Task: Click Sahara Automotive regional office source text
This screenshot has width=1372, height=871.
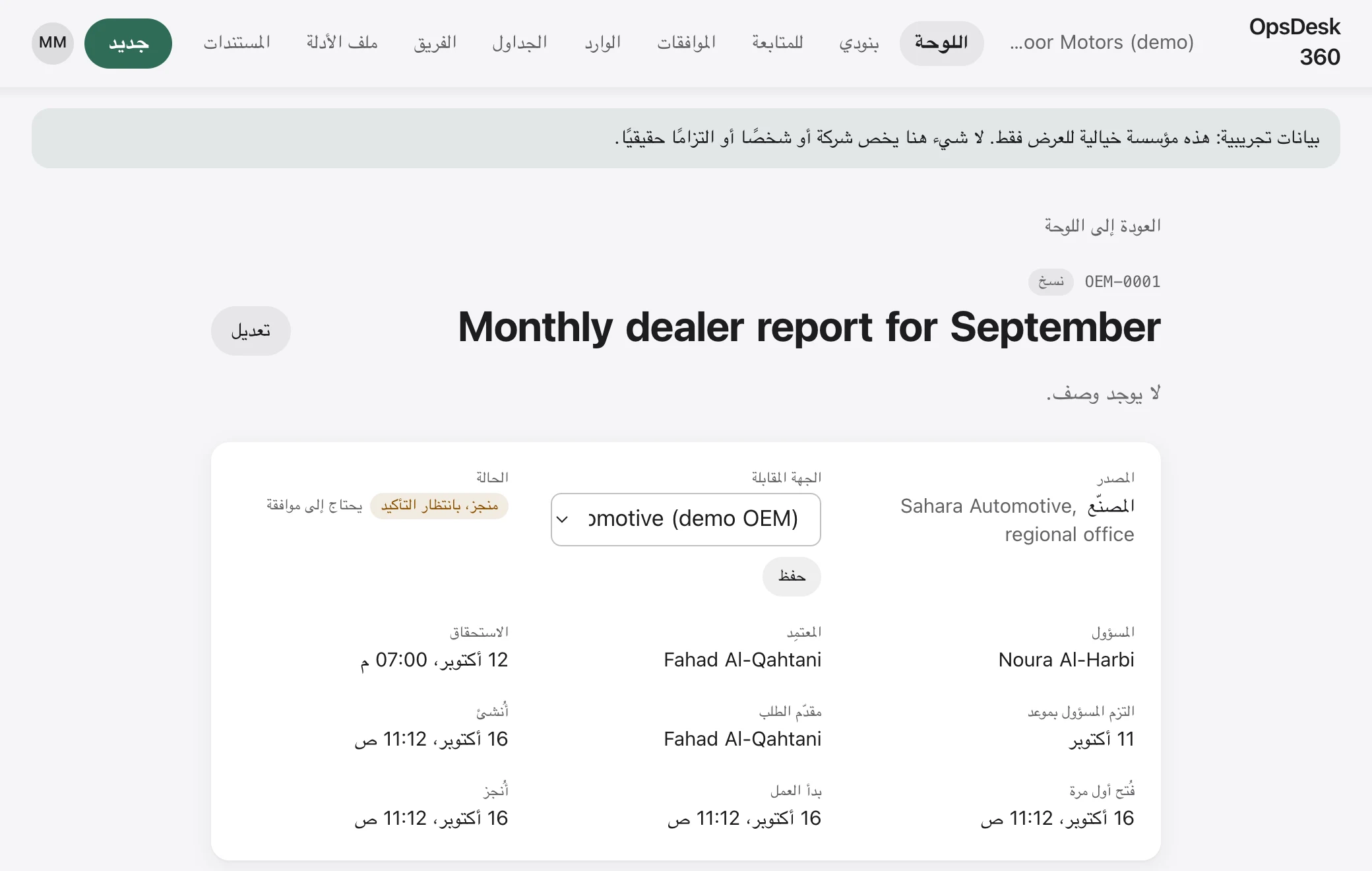Action: (x=1017, y=520)
